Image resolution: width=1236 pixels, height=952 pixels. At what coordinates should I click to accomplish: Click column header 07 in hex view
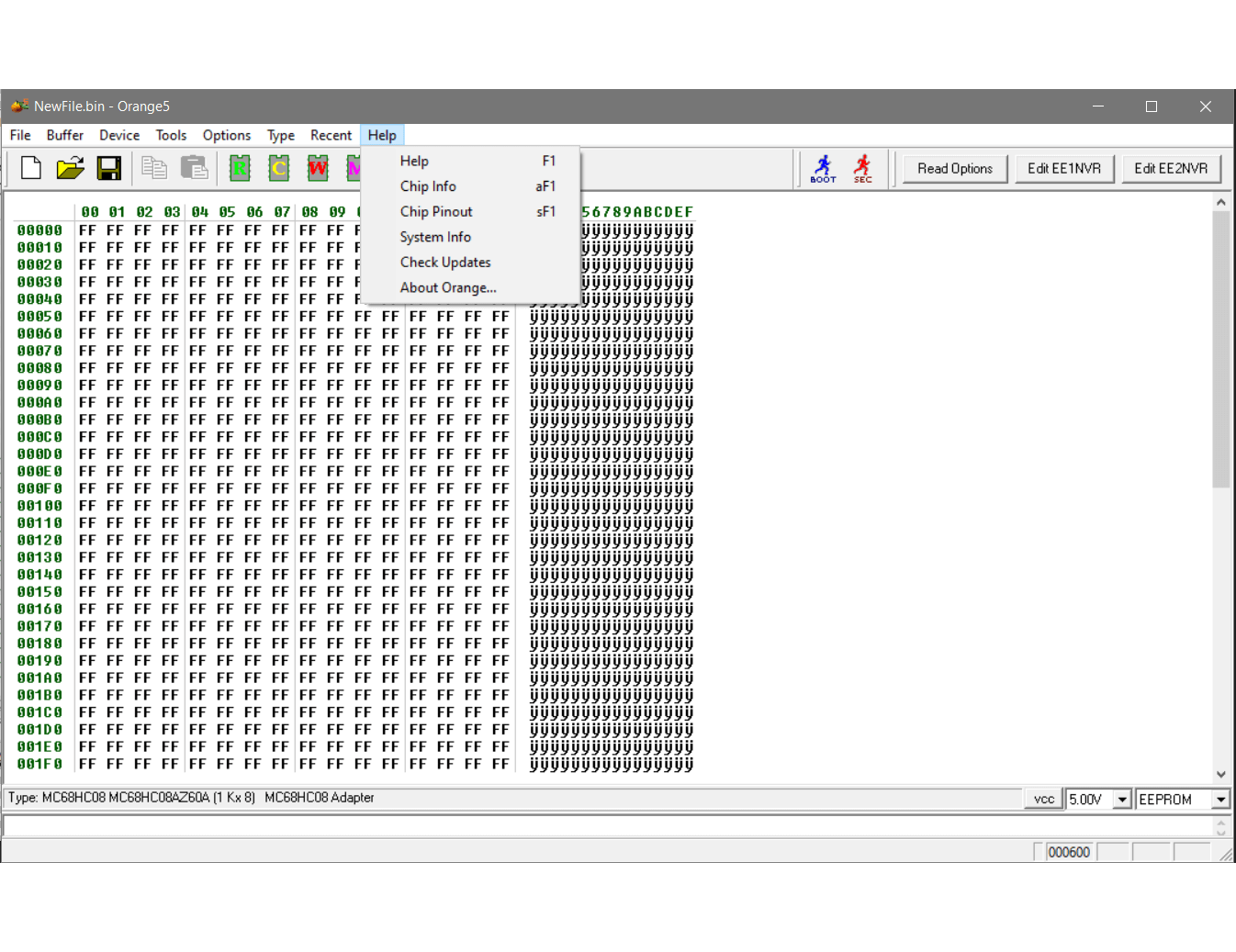click(x=282, y=212)
